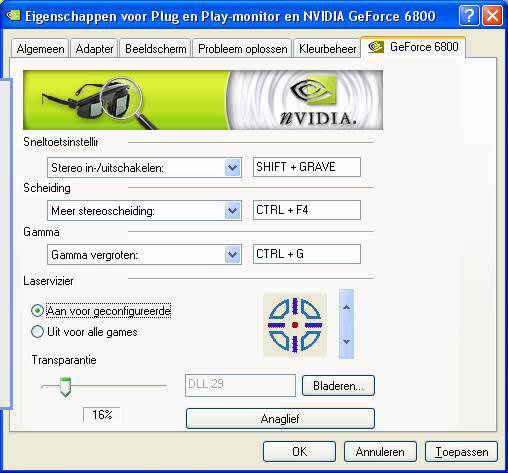
Task: Click the Bladeren... button
Action: [x=338, y=386]
